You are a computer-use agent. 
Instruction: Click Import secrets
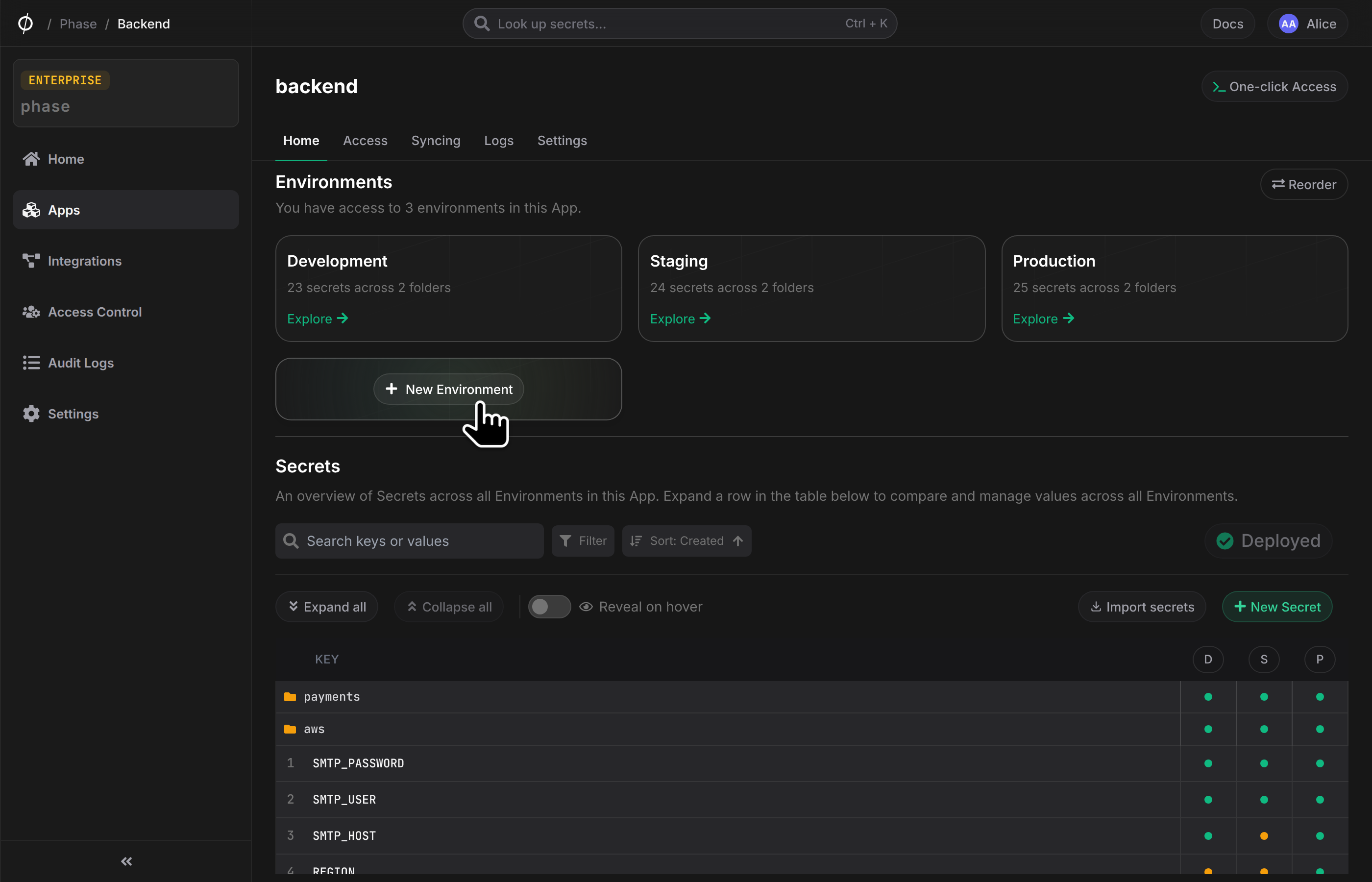[1142, 607]
